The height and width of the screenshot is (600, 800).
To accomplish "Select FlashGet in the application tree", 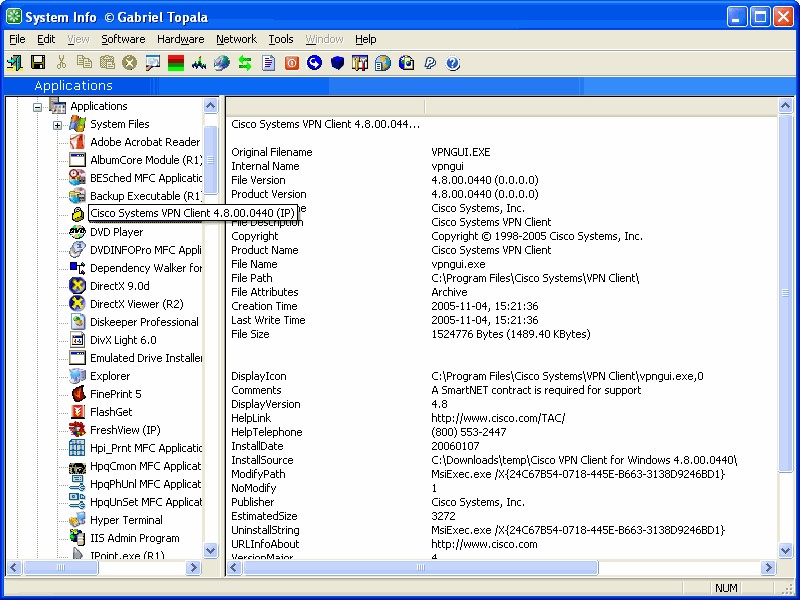I will [111, 412].
